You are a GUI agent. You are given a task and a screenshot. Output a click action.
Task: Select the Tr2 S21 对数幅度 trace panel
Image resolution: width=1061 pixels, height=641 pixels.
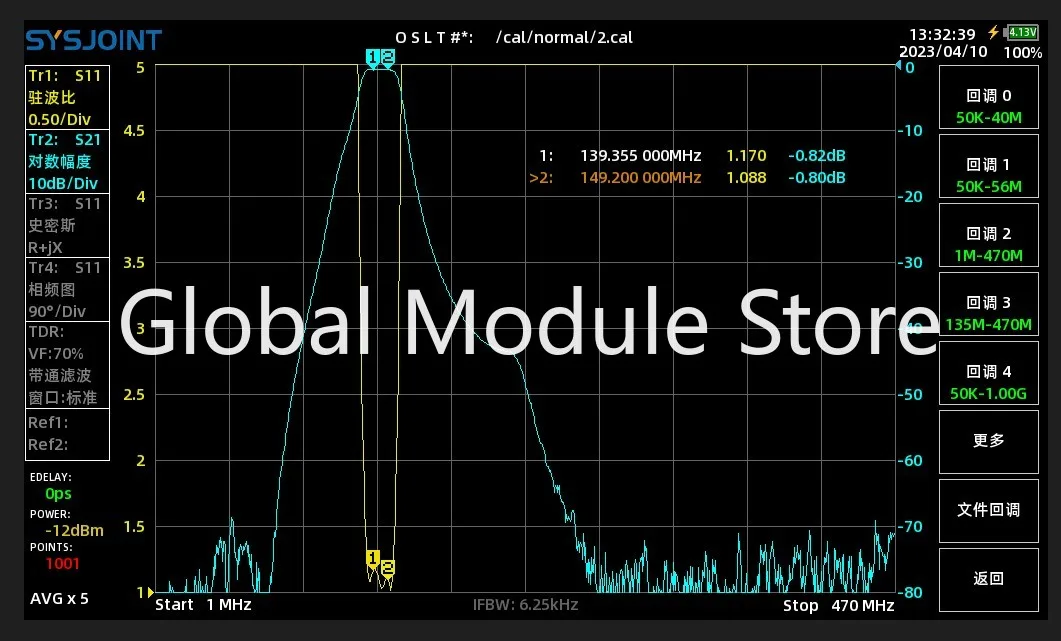tap(67, 161)
